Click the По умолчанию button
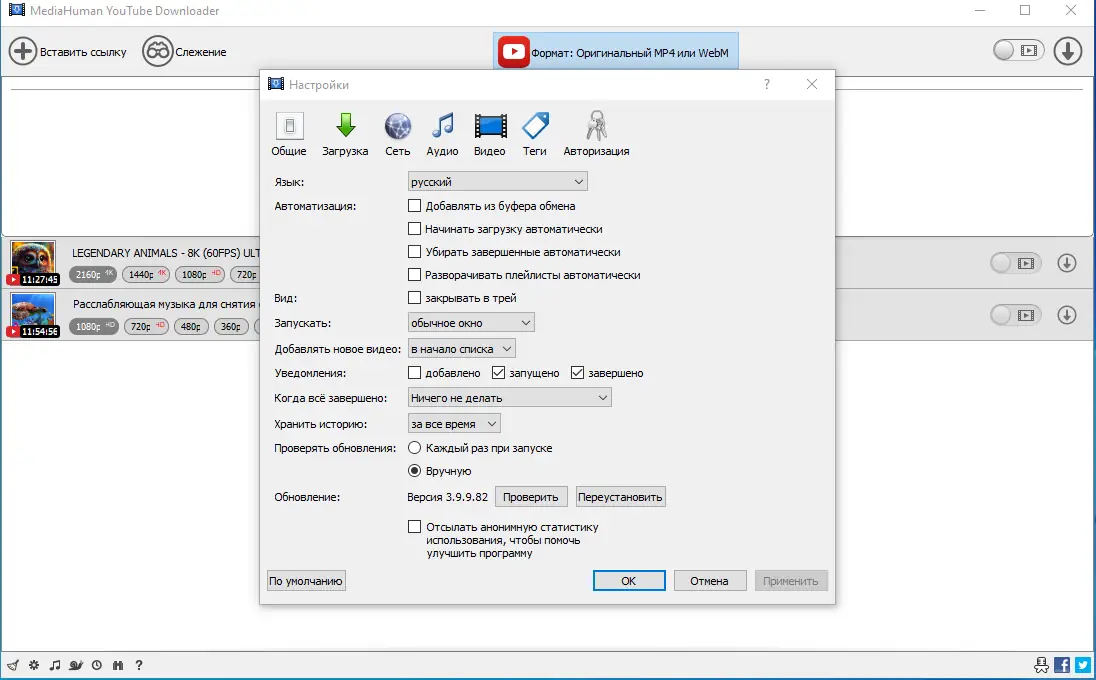 click(306, 581)
